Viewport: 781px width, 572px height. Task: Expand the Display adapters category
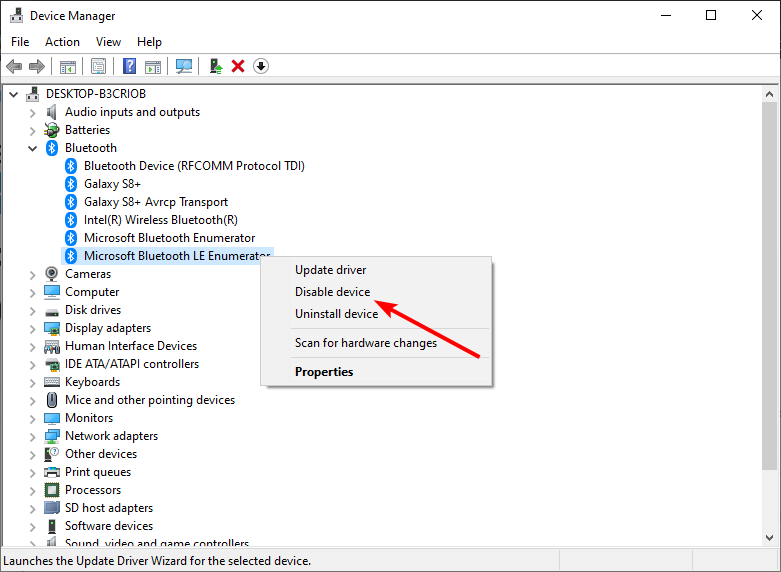(x=32, y=329)
